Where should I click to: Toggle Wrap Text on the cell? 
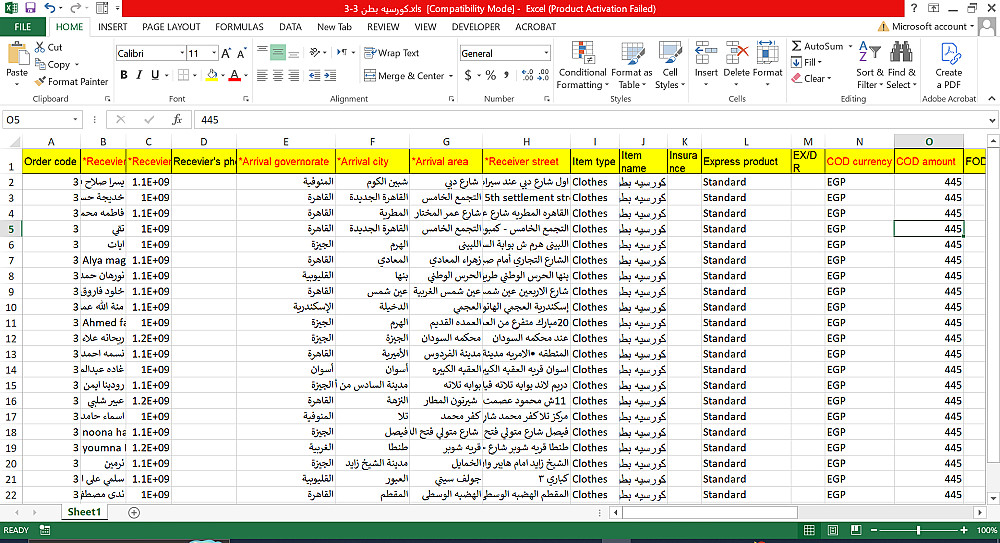[392, 53]
